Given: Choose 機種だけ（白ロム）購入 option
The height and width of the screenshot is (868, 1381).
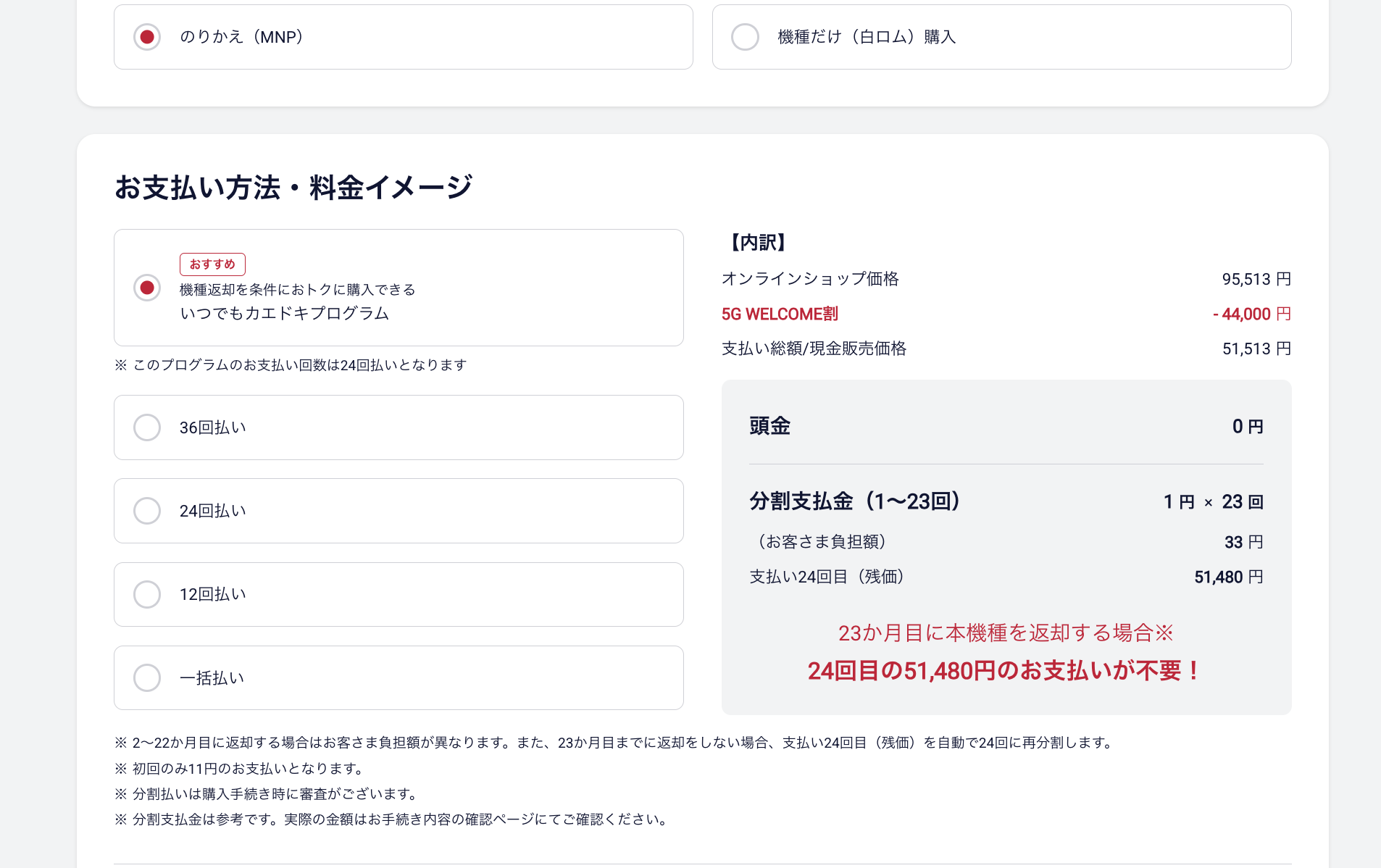Looking at the screenshot, I should (745, 37).
